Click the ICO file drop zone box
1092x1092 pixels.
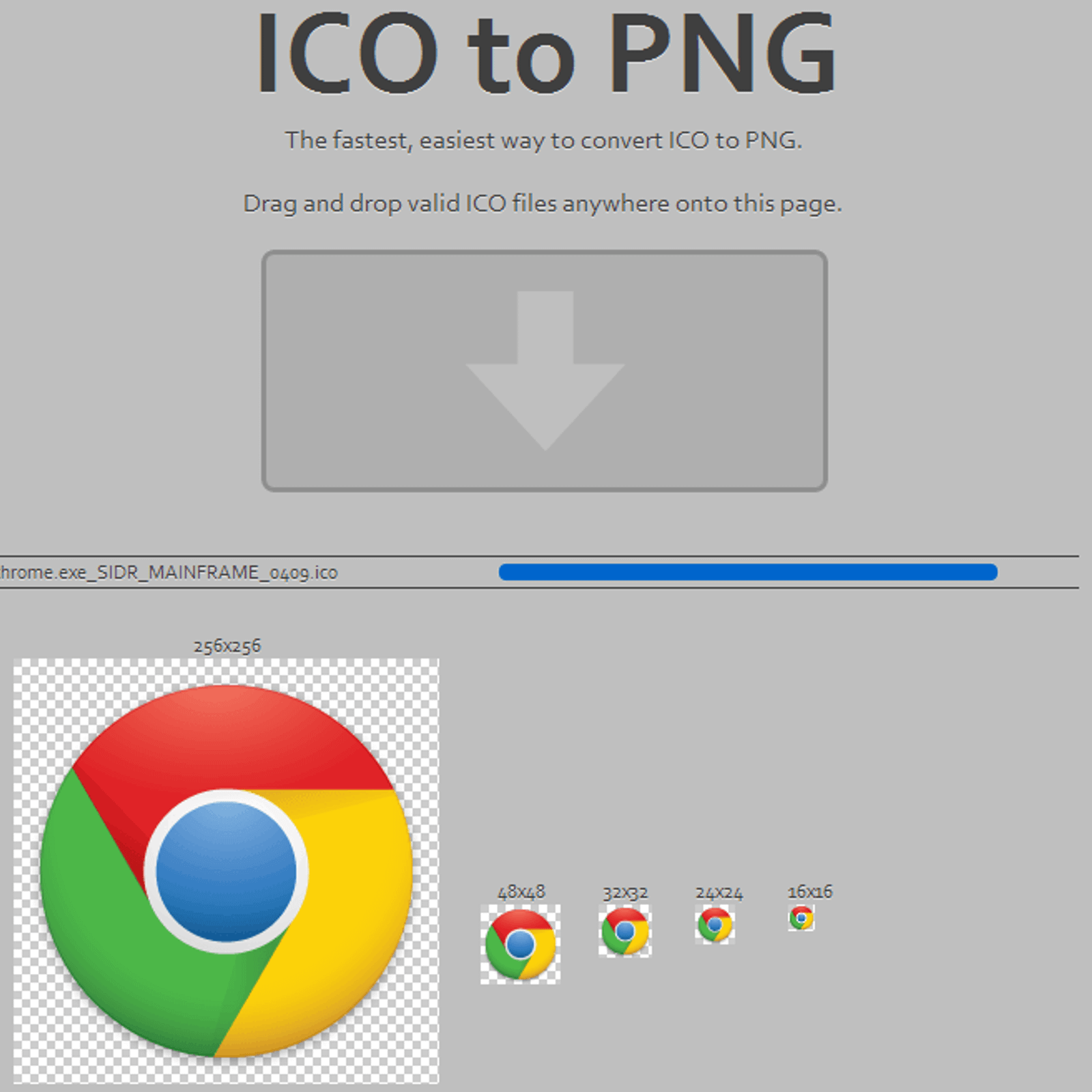pos(545,371)
